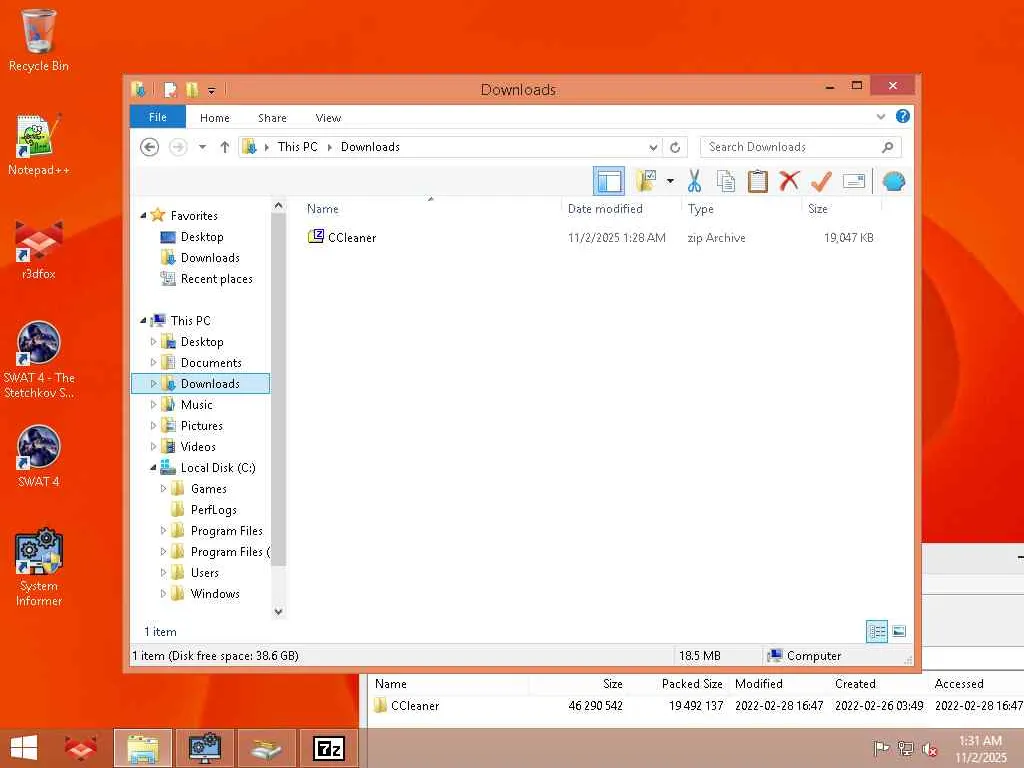Select the PerfLogs folder
Screen dimensions: 1024x768
click(x=213, y=510)
